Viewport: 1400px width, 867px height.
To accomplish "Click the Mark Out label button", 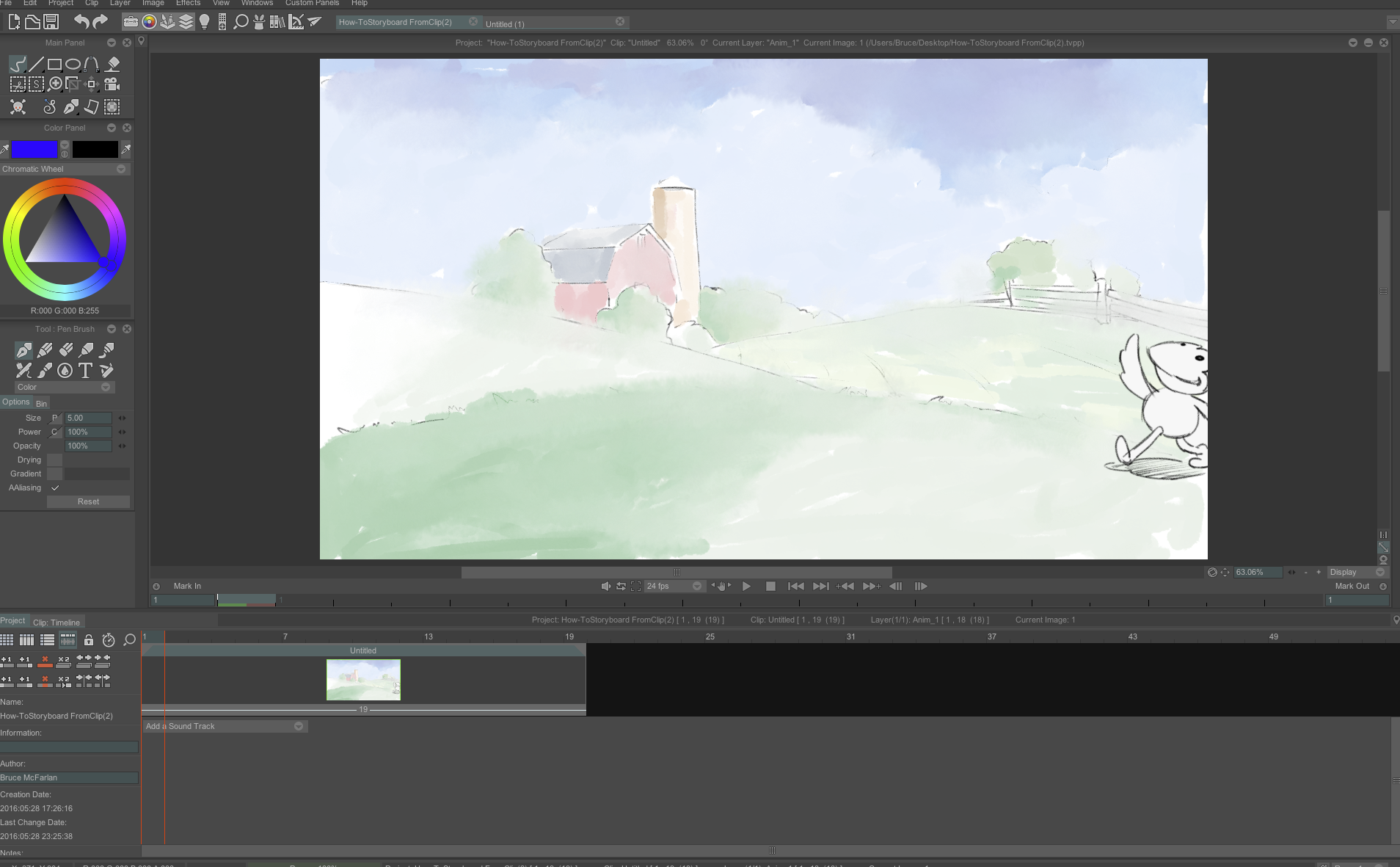I will tap(1352, 586).
